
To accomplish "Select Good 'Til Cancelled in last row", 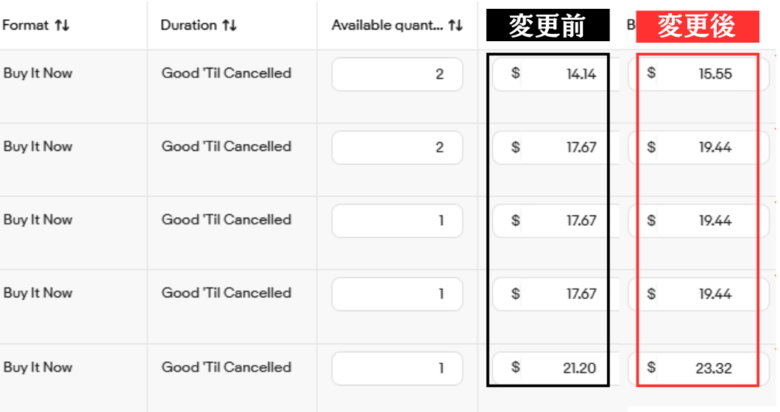I will tap(226, 367).
